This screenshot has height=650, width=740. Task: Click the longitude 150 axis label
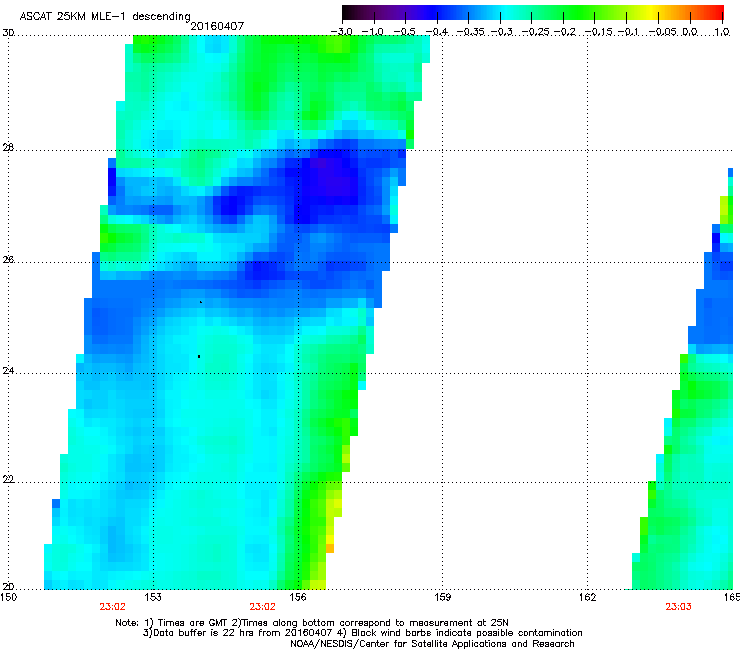click(8, 597)
